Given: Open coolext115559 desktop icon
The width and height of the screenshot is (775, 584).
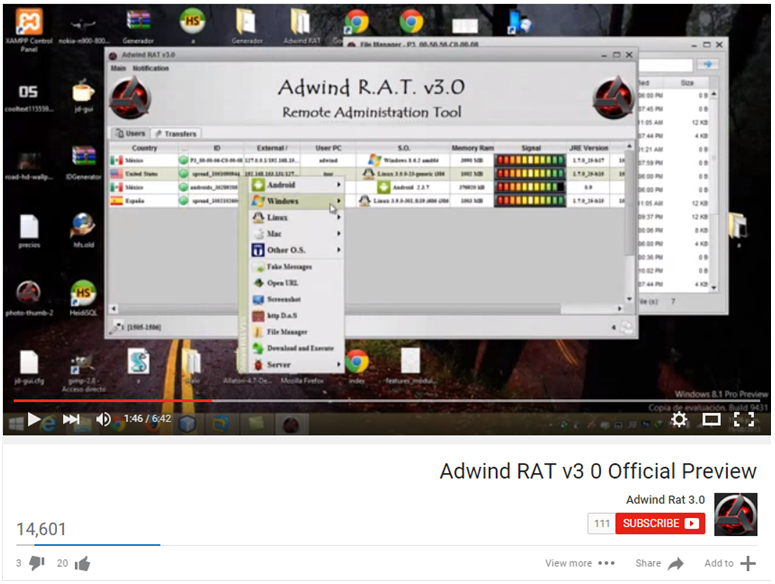Looking at the screenshot, I should pyautogui.click(x=29, y=97).
